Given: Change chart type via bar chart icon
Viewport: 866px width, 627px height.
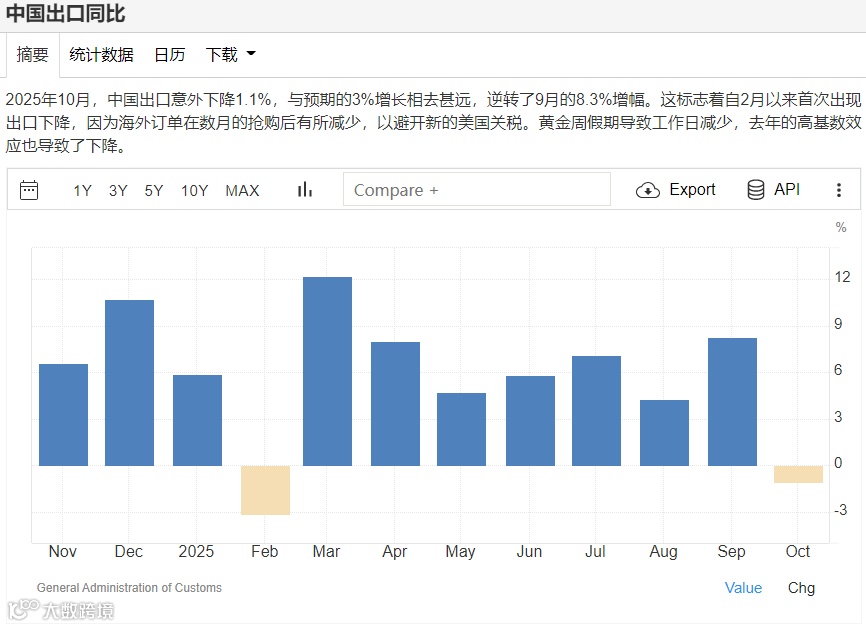Looking at the screenshot, I should (x=304, y=189).
